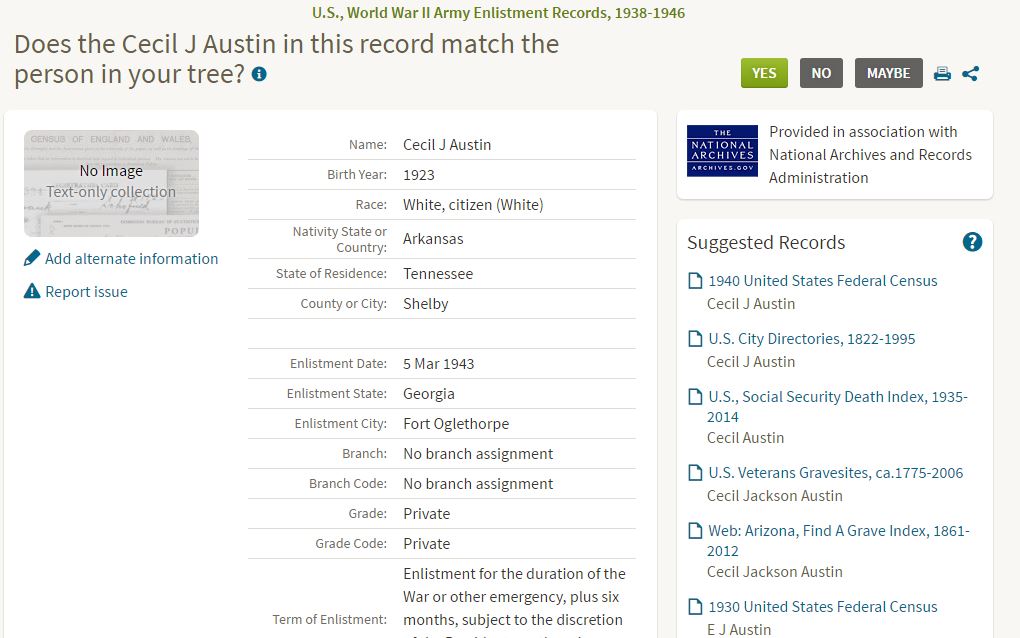Click 'Provided in association with National Archives' text
This screenshot has height=638, width=1020.
[x=870, y=155]
